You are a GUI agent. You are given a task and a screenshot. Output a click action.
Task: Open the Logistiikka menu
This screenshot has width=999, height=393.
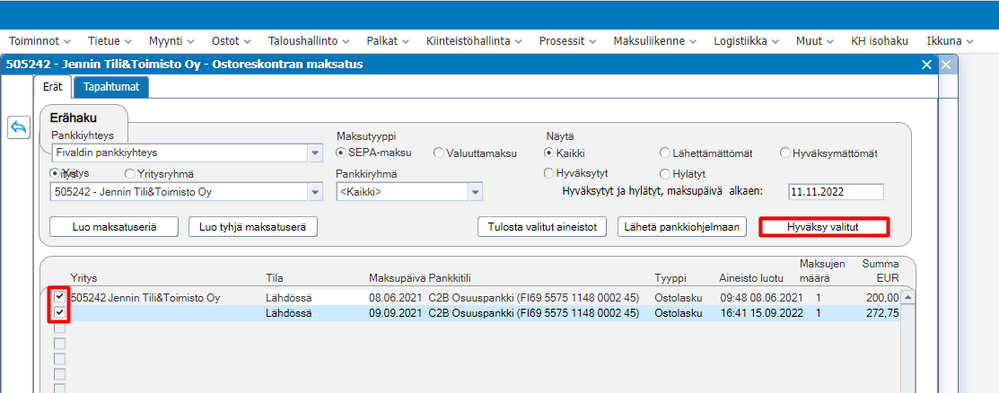745,41
